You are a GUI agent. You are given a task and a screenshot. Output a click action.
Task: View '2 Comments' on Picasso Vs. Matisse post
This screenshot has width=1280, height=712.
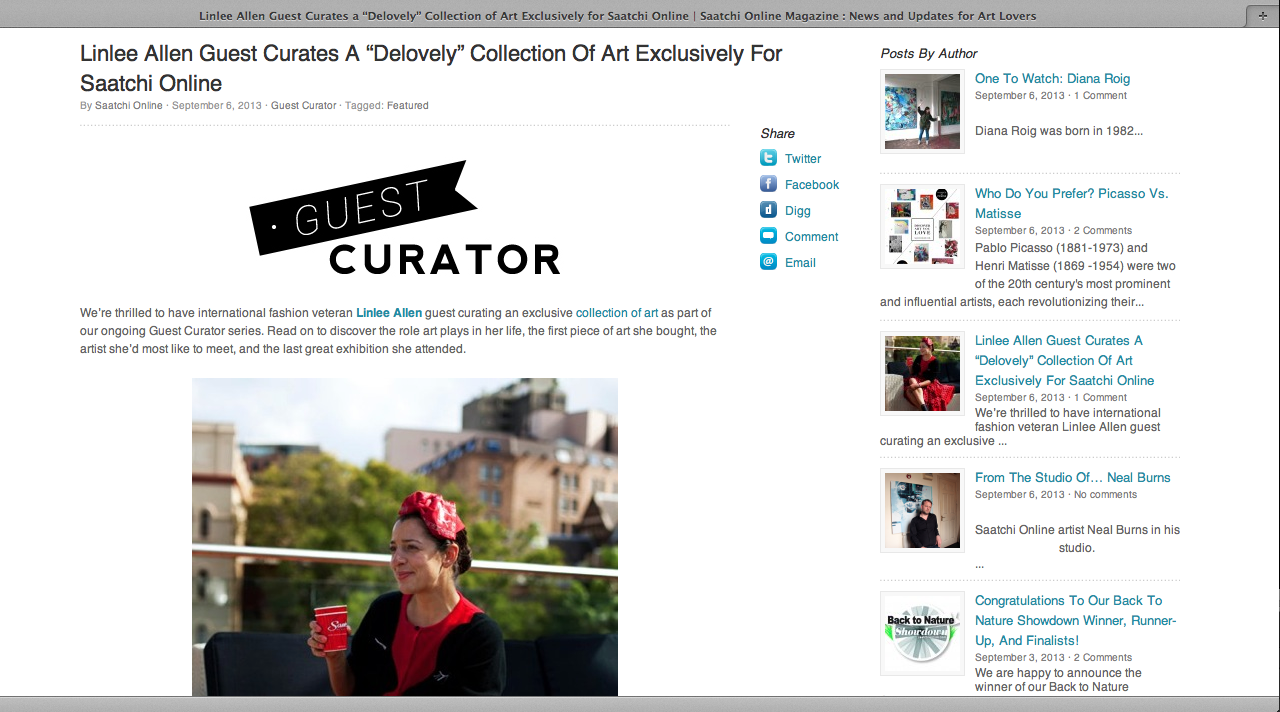click(x=1102, y=230)
